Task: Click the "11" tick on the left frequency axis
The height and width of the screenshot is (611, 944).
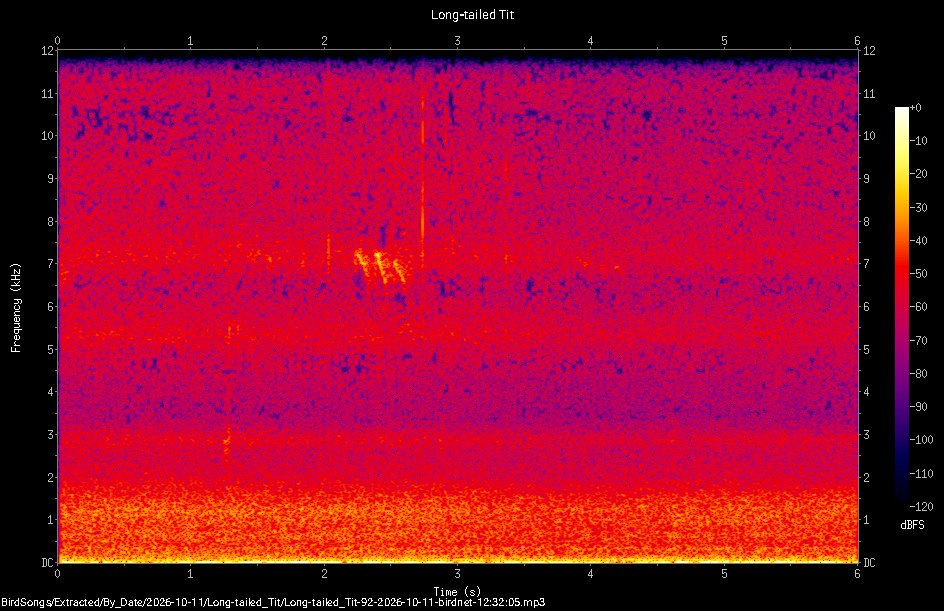Action: (x=48, y=93)
